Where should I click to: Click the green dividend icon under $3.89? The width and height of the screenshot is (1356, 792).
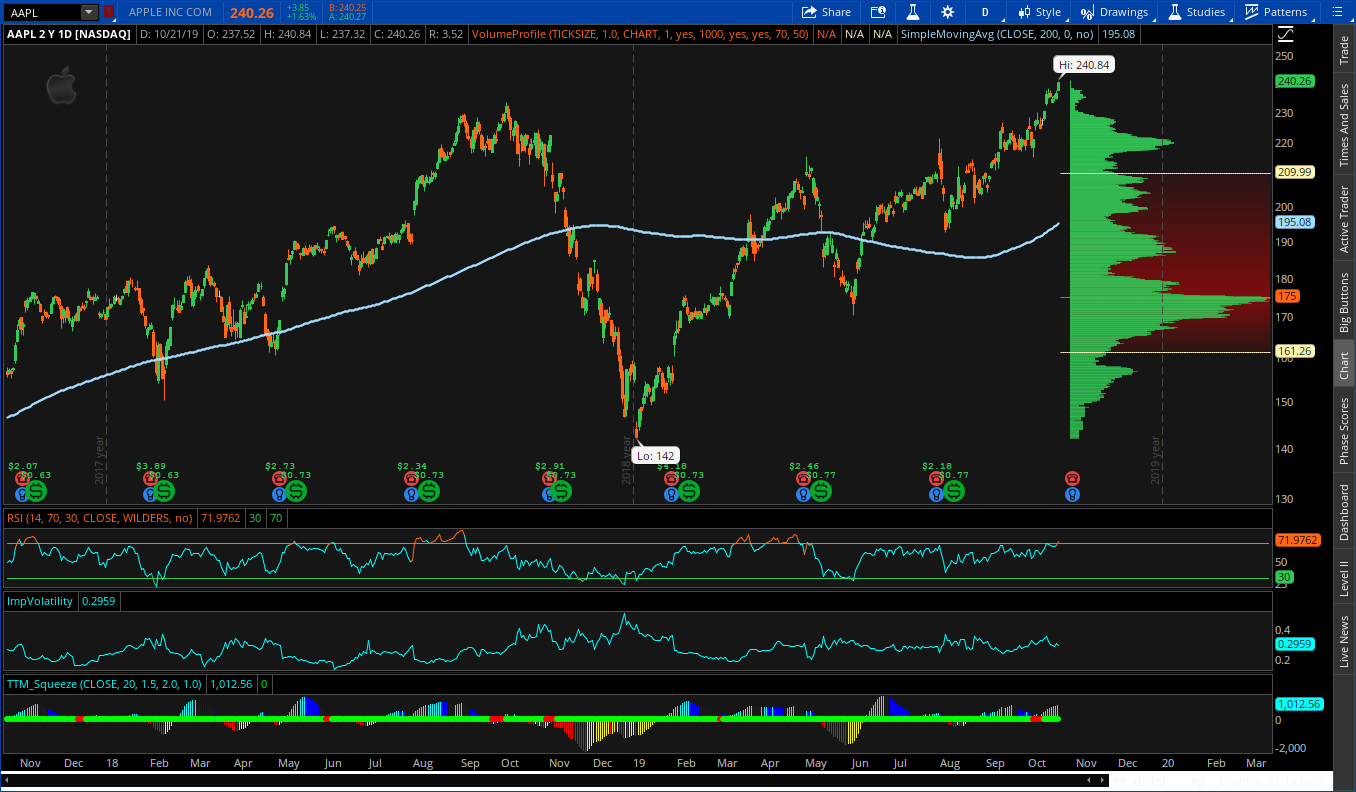coord(165,490)
